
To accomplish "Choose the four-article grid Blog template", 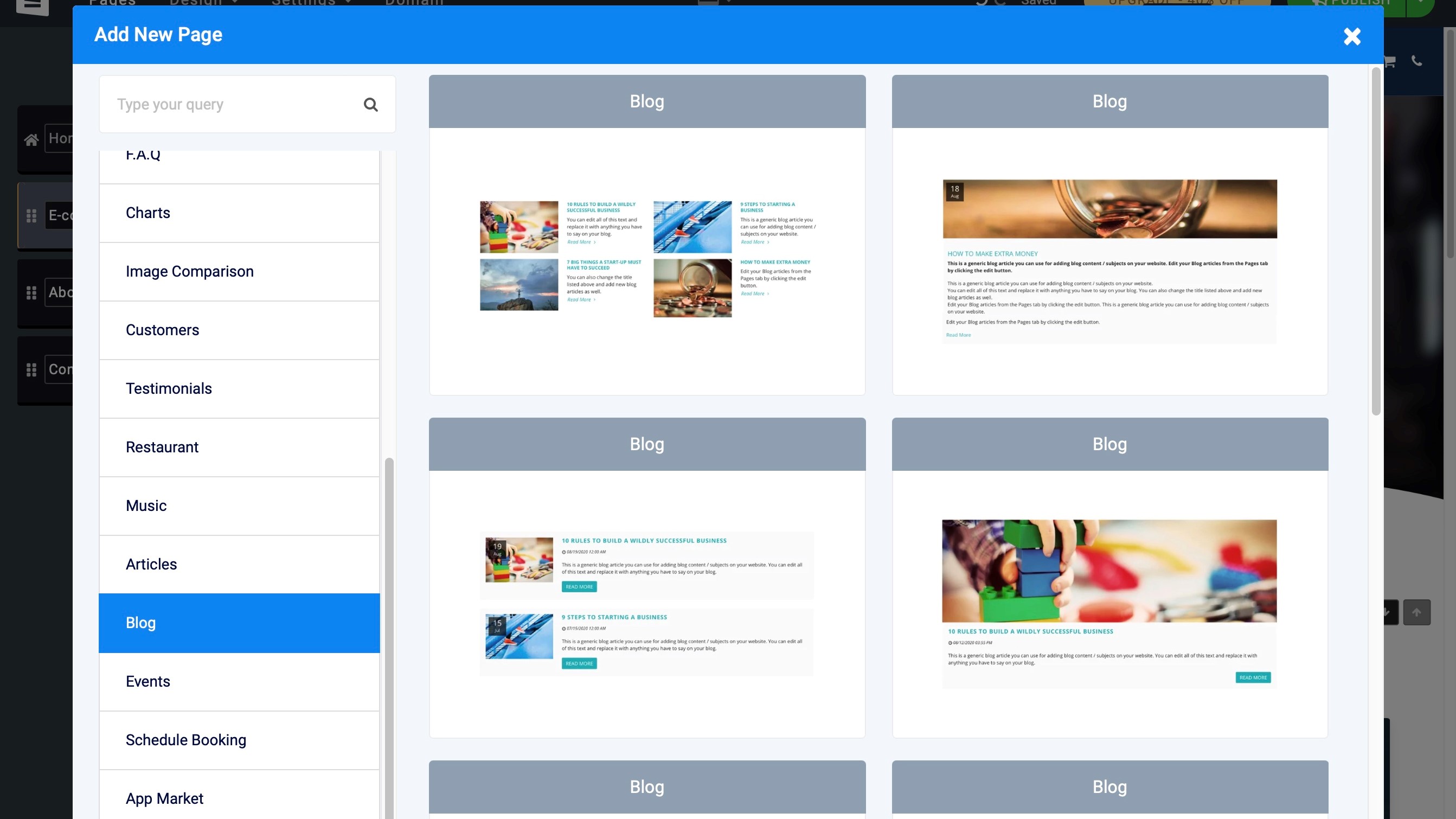I will coord(646,235).
